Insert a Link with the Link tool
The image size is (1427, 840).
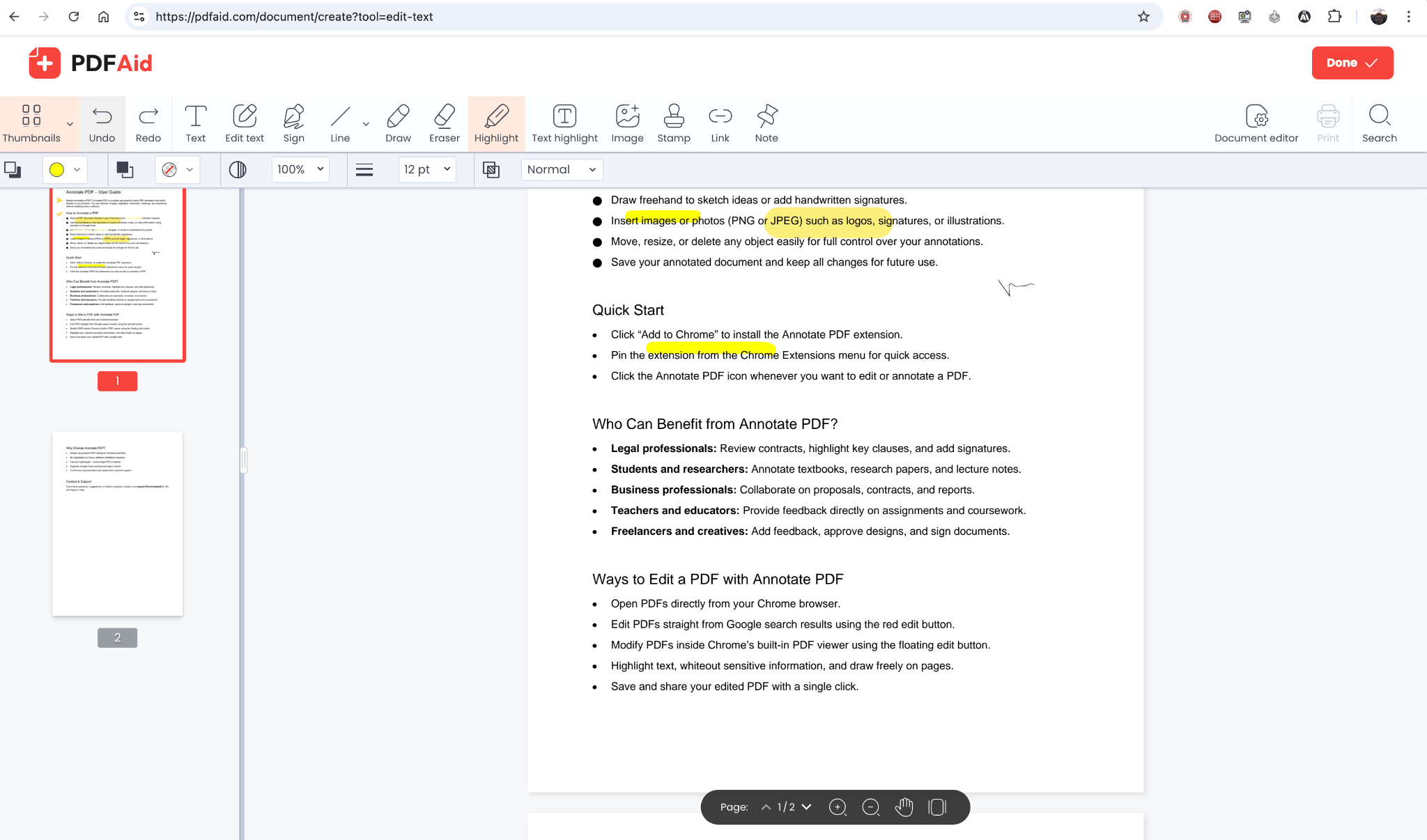click(x=720, y=123)
